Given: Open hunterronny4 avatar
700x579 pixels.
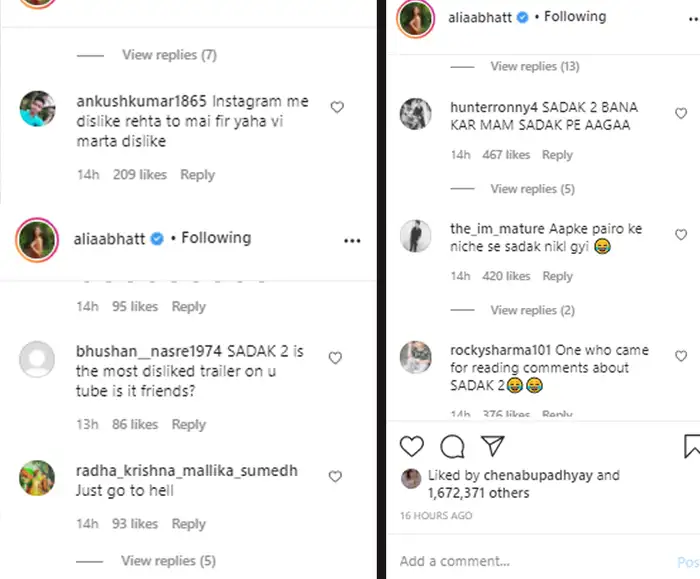Looking at the screenshot, I should [x=415, y=115].
